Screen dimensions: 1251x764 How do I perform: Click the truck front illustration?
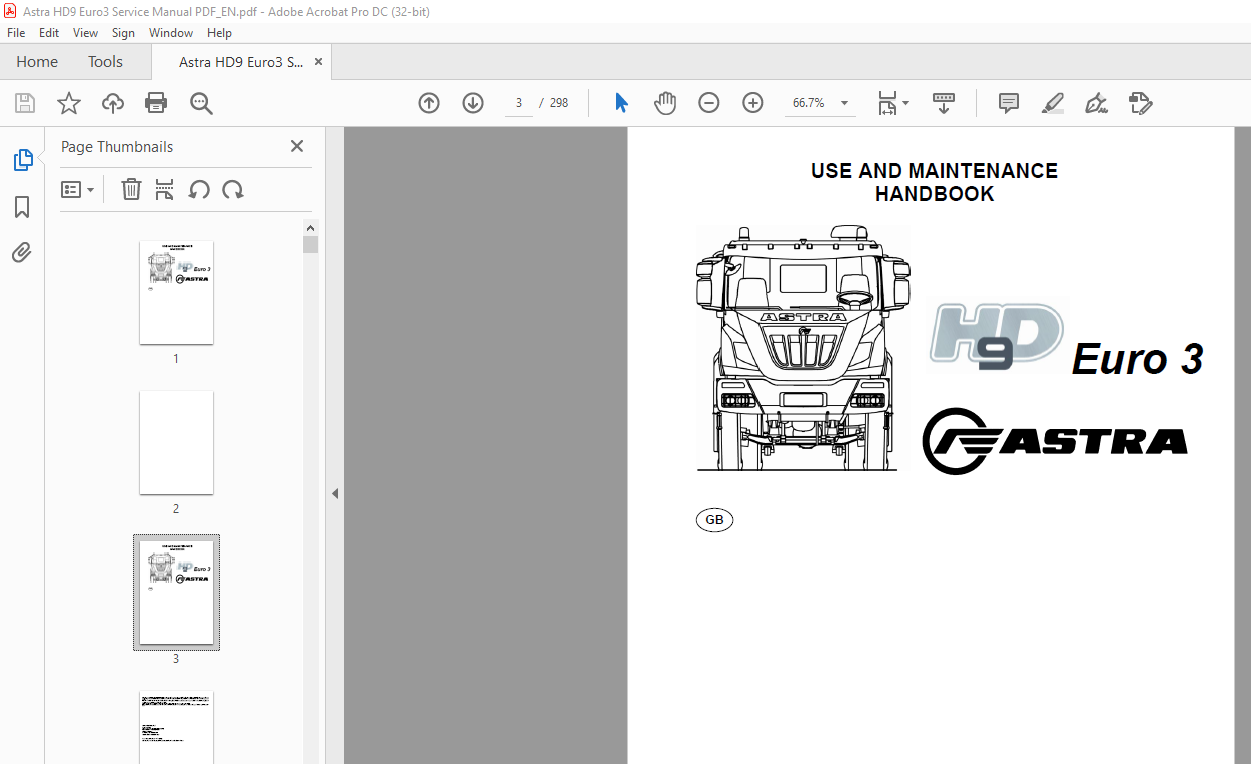(804, 348)
